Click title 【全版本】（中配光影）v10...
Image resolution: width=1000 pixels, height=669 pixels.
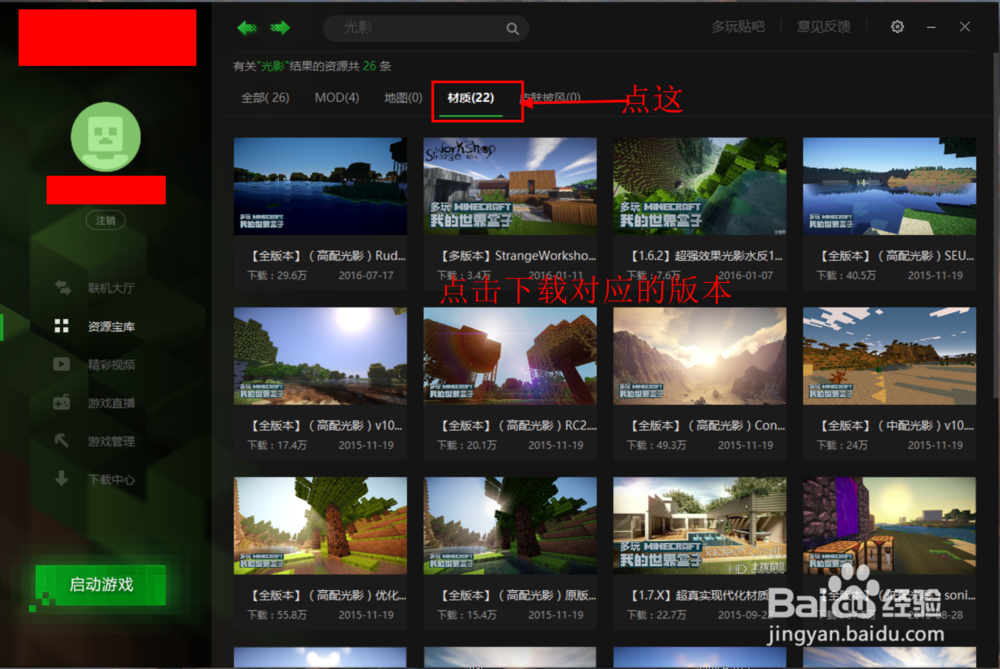point(895,425)
